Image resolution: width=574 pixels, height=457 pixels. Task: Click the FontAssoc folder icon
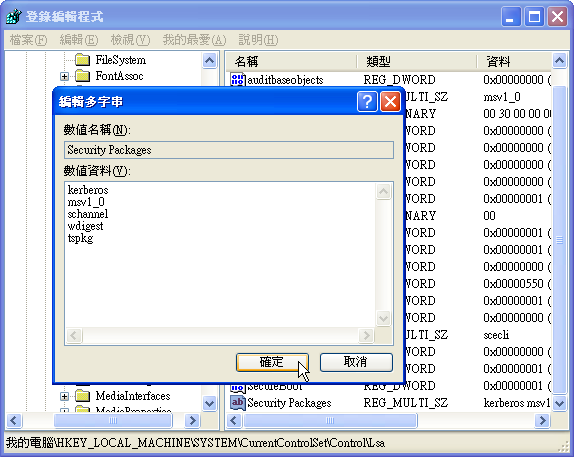pyautogui.click(x=82, y=76)
